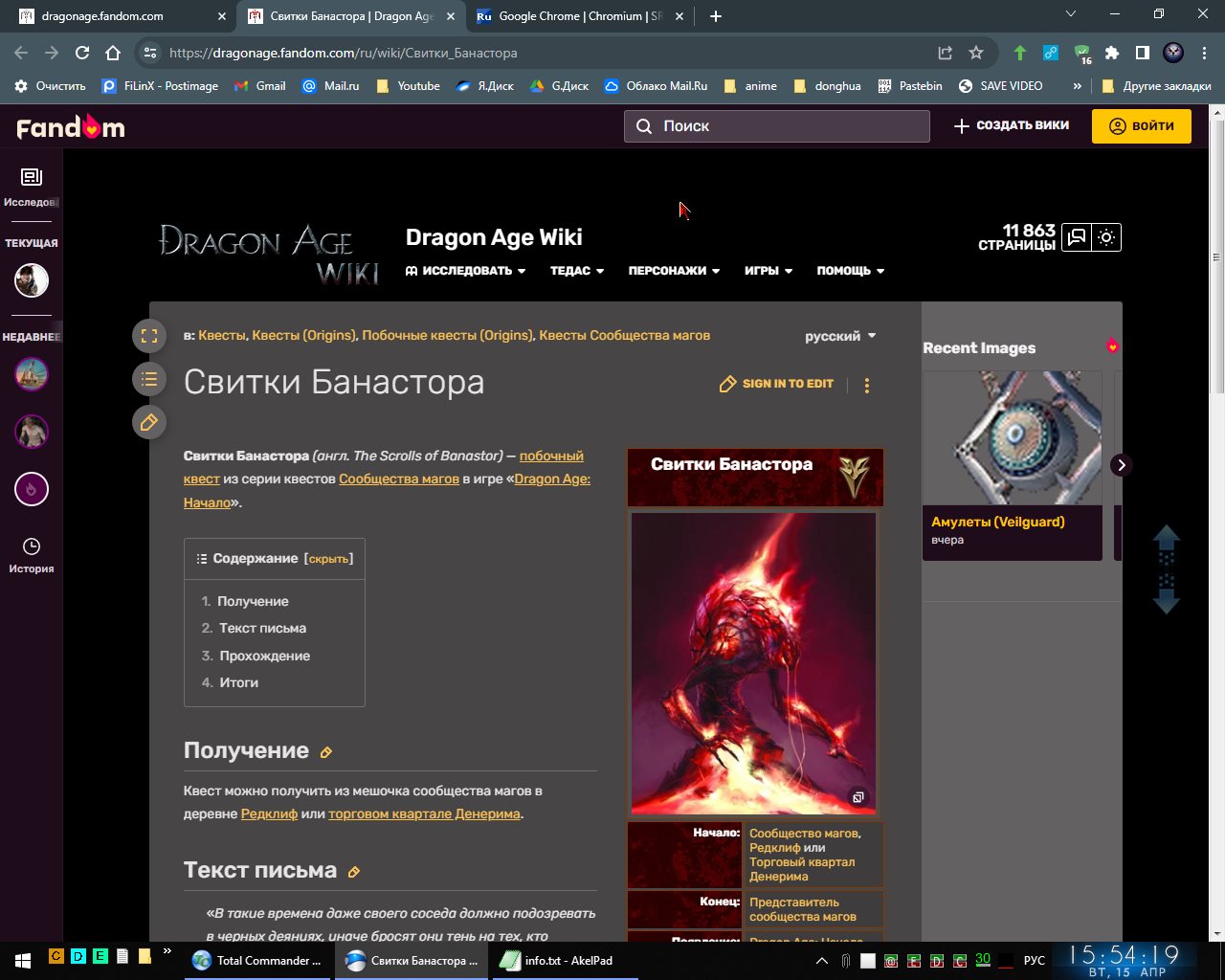The image size is (1225, 980).
Task: Click ВОЙТИ login button
Action: point(1142,126)
